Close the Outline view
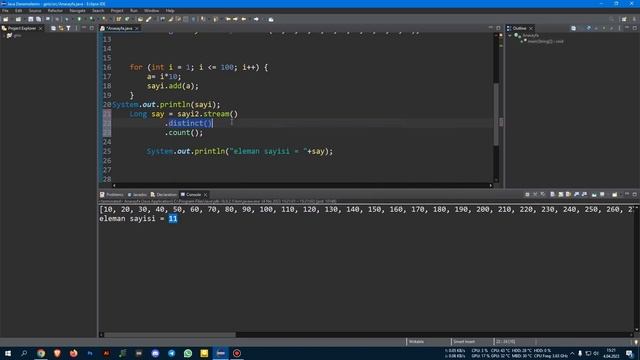This screenshot has width=640, height=360. click(x=531, y=28)
